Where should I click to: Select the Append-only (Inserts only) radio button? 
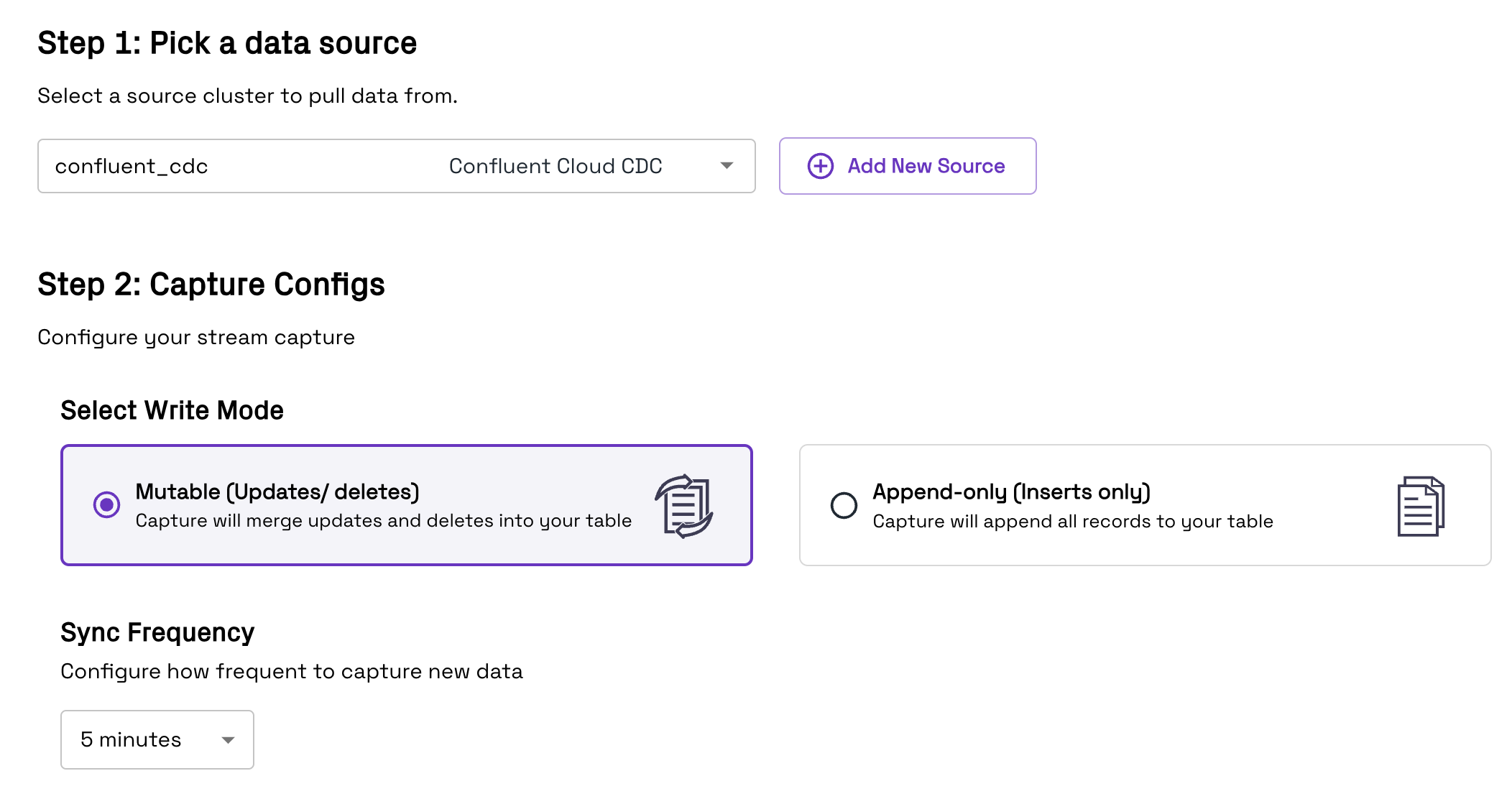click(x=844, y=505)
